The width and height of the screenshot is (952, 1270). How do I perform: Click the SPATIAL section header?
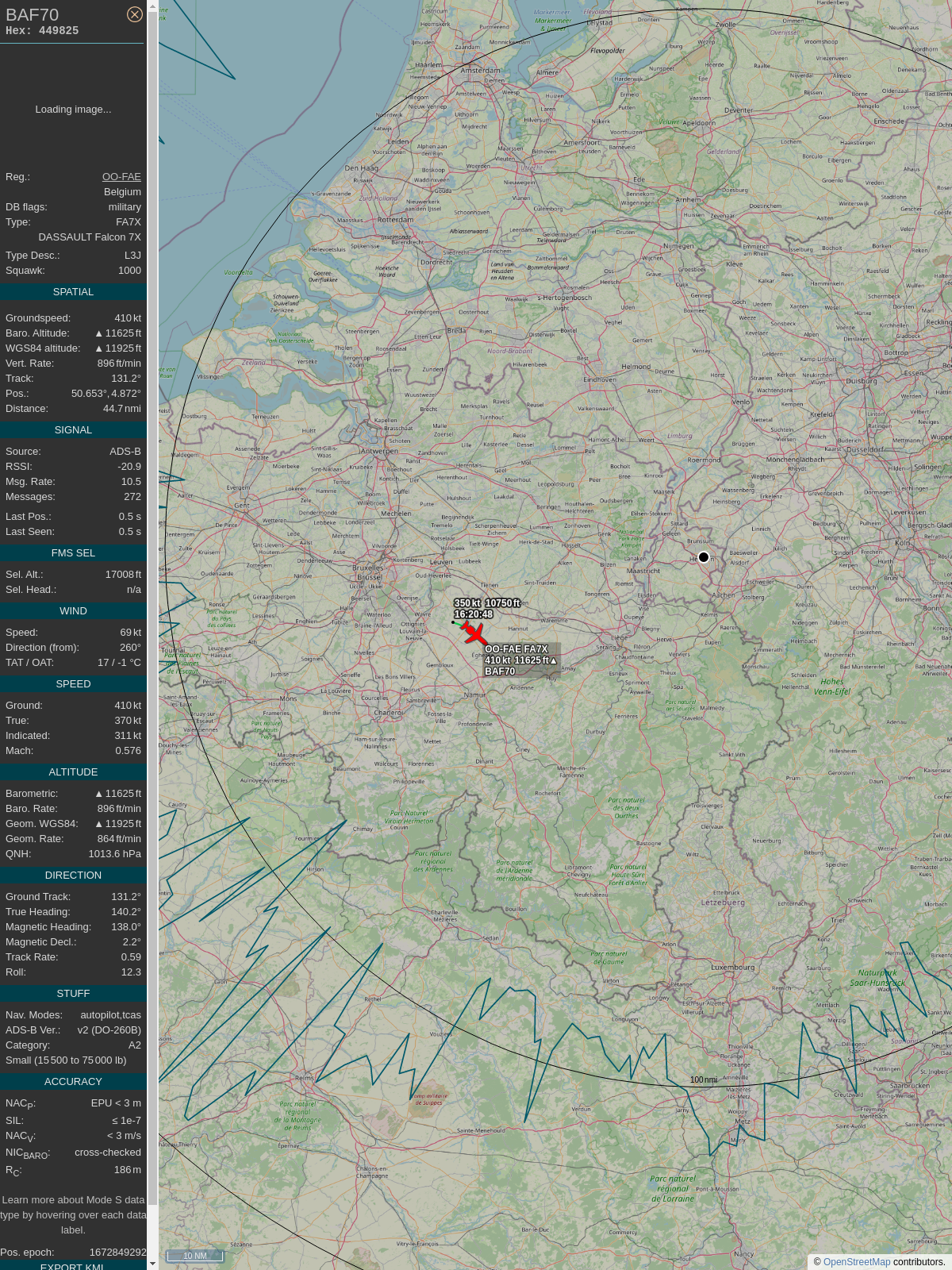(x=73, y=292)
